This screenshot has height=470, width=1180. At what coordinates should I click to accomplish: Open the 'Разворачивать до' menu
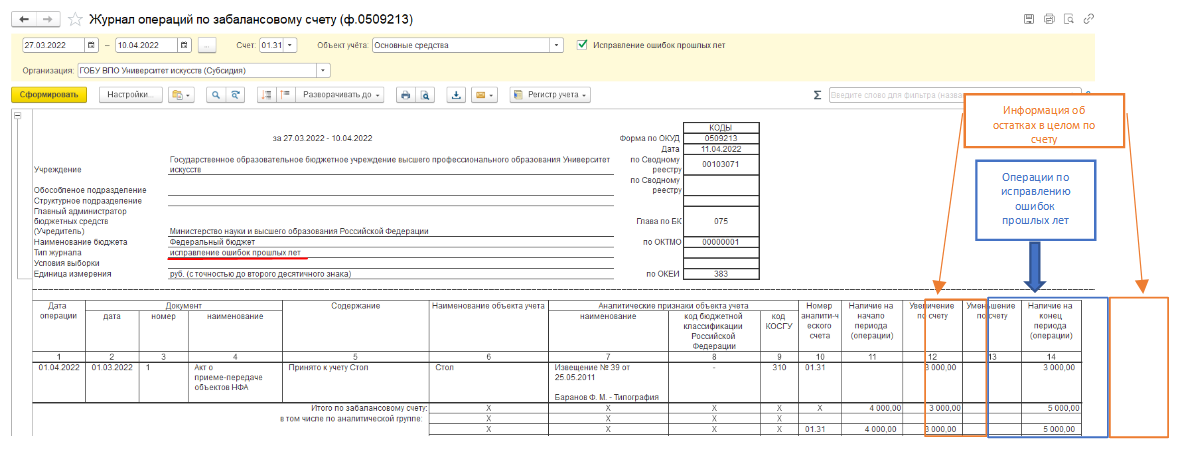pos(339,95)
